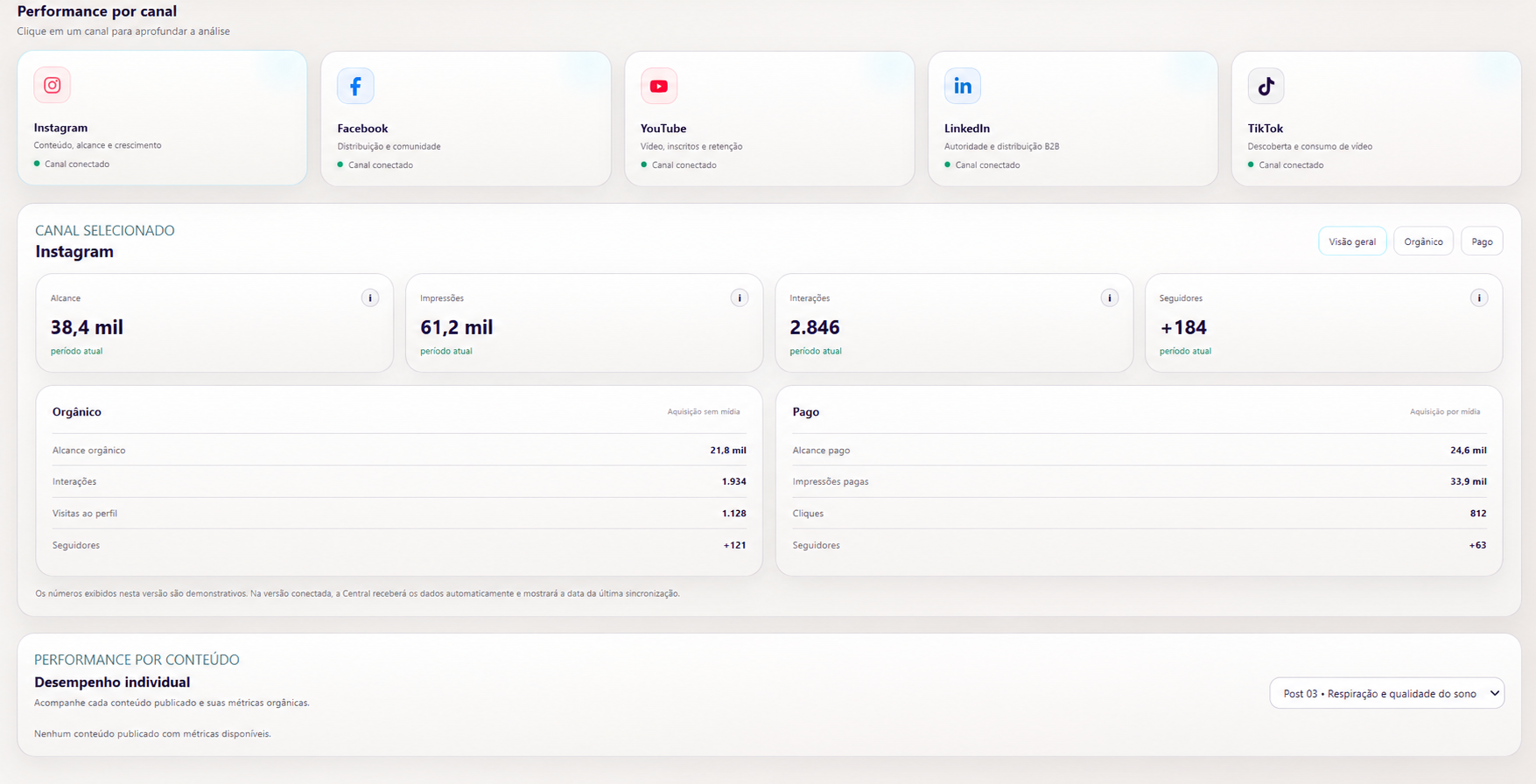The image size is (1536, 784).
Task: Click the Instagram logo icon
Action: point(53,85)
